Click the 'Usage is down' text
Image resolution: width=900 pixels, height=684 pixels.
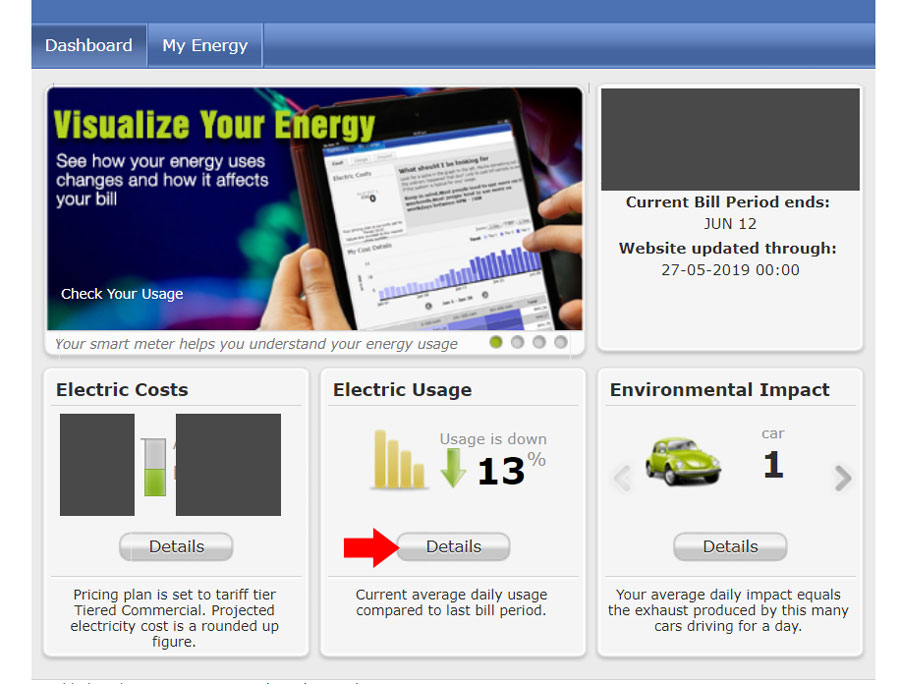[493, 439]
